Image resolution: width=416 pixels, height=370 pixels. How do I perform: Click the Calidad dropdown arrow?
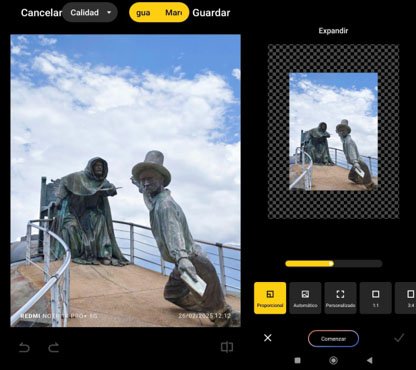[x=109, y=13]
